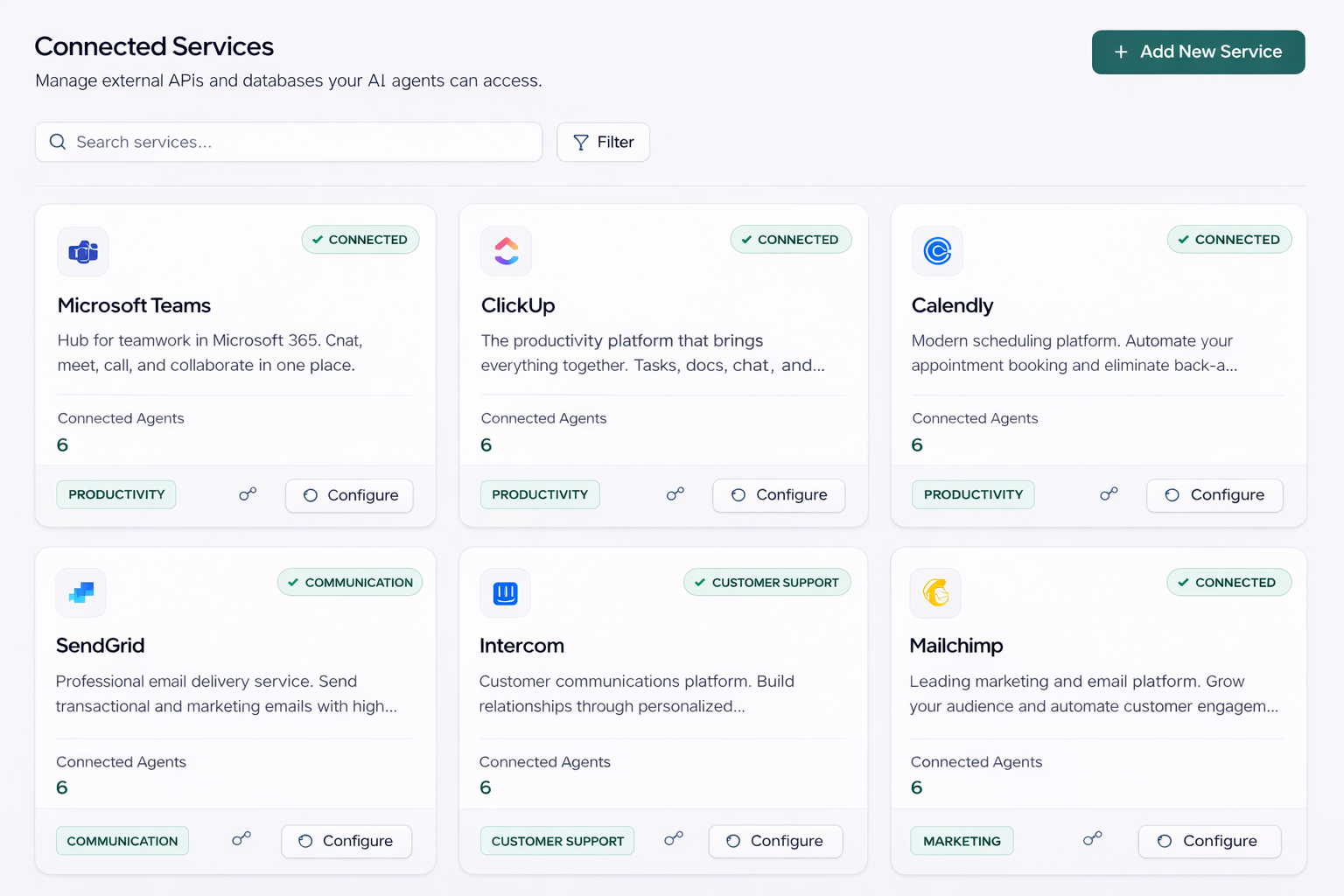The height and width of the screenshot is (896, 1344).
Task: Click the link icon on Microsoft Teams card
Action: tap(248, 494)
